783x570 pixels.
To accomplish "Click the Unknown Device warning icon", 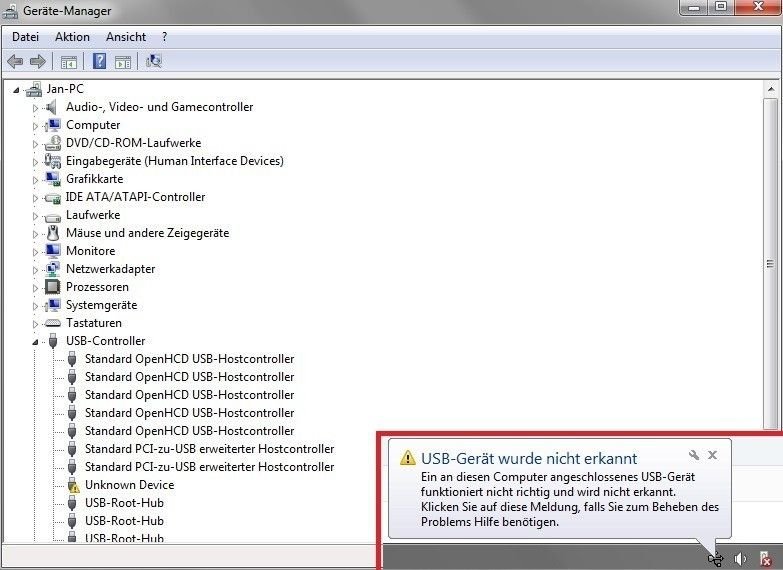I will tap(72, 485).
